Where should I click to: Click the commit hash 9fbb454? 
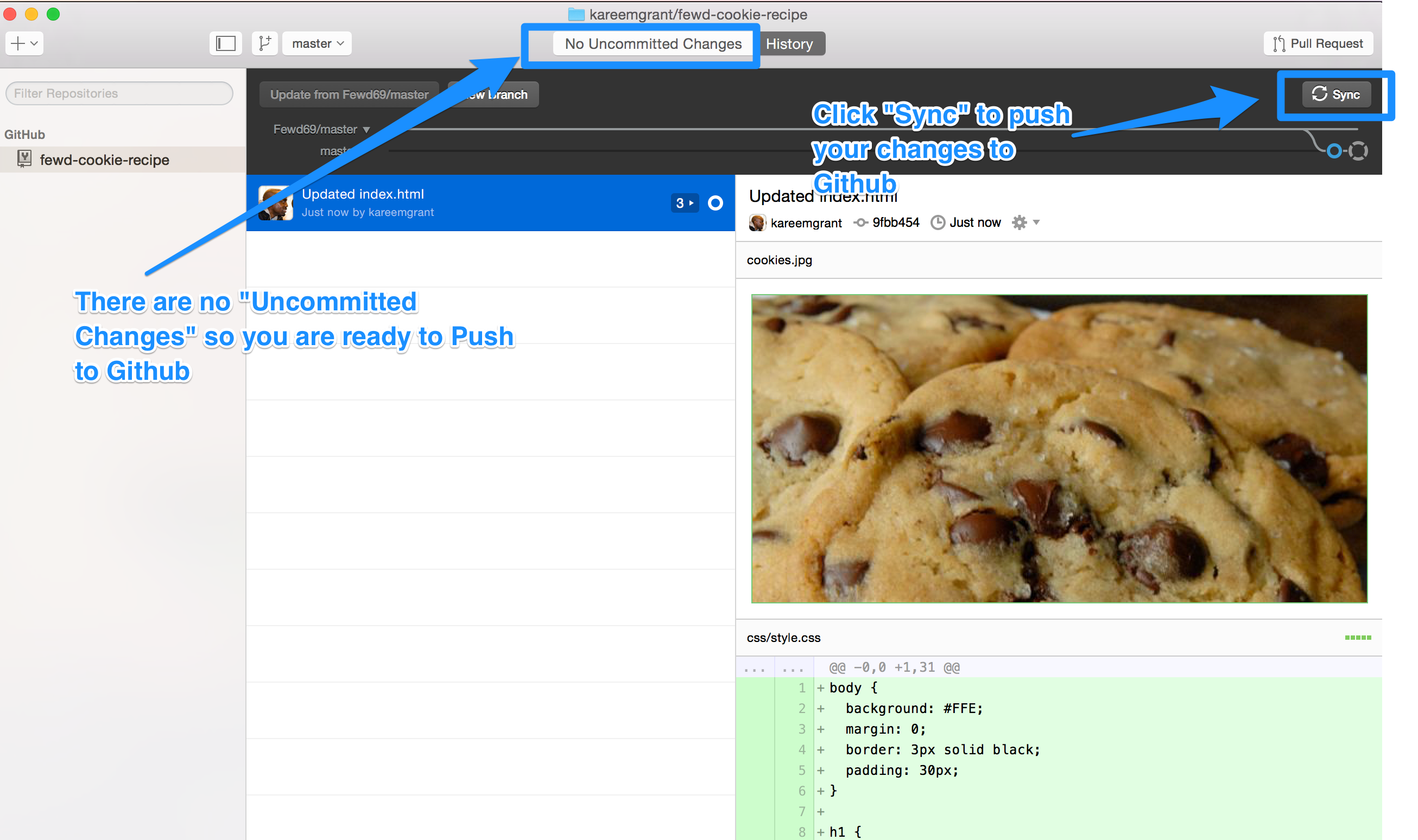895,222
